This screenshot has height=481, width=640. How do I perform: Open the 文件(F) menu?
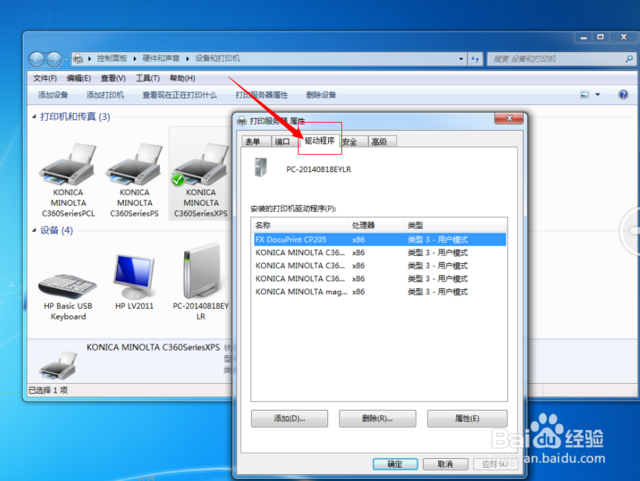(x=45, y=78)
